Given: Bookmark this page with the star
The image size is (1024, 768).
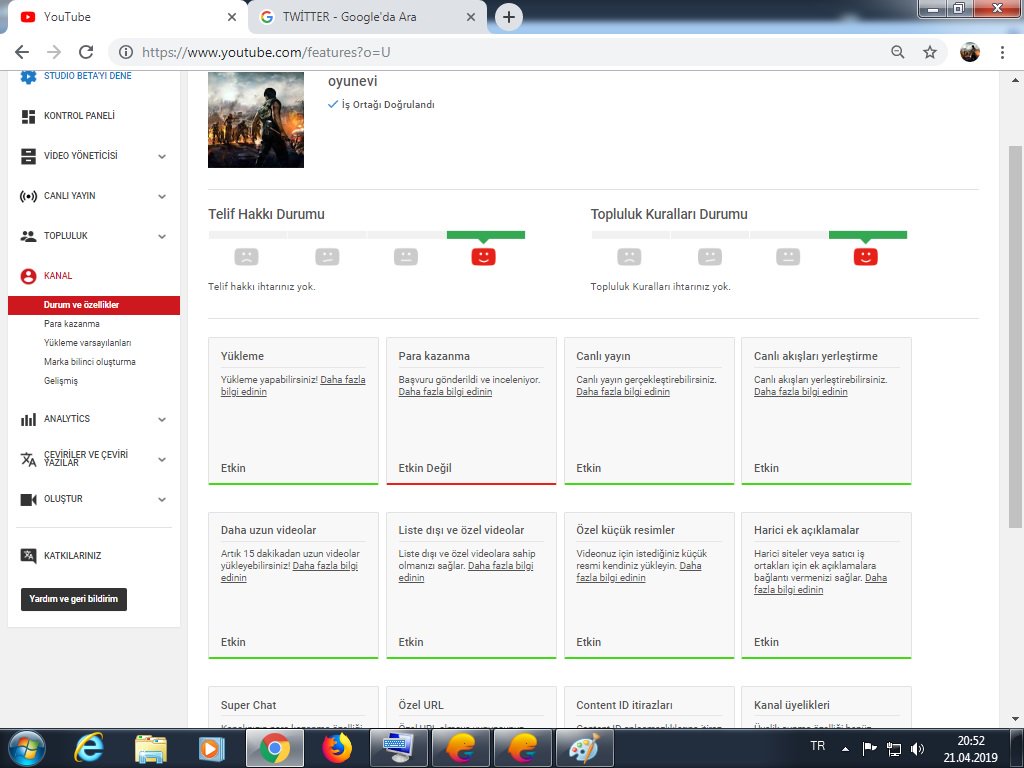Looking at the screenshot, I should point(930,52).
